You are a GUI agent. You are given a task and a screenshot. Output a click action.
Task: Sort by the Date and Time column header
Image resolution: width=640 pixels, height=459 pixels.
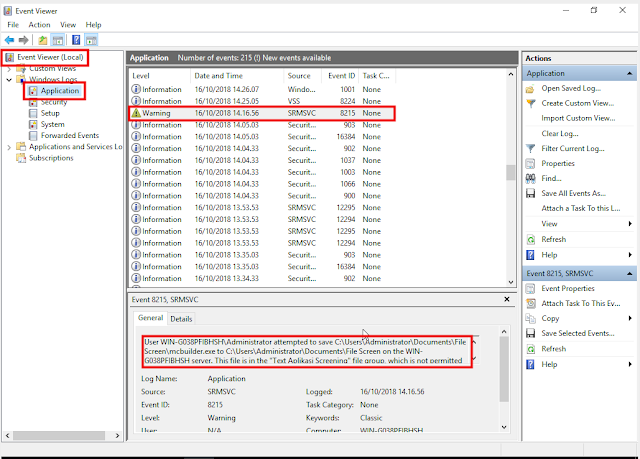237,76
